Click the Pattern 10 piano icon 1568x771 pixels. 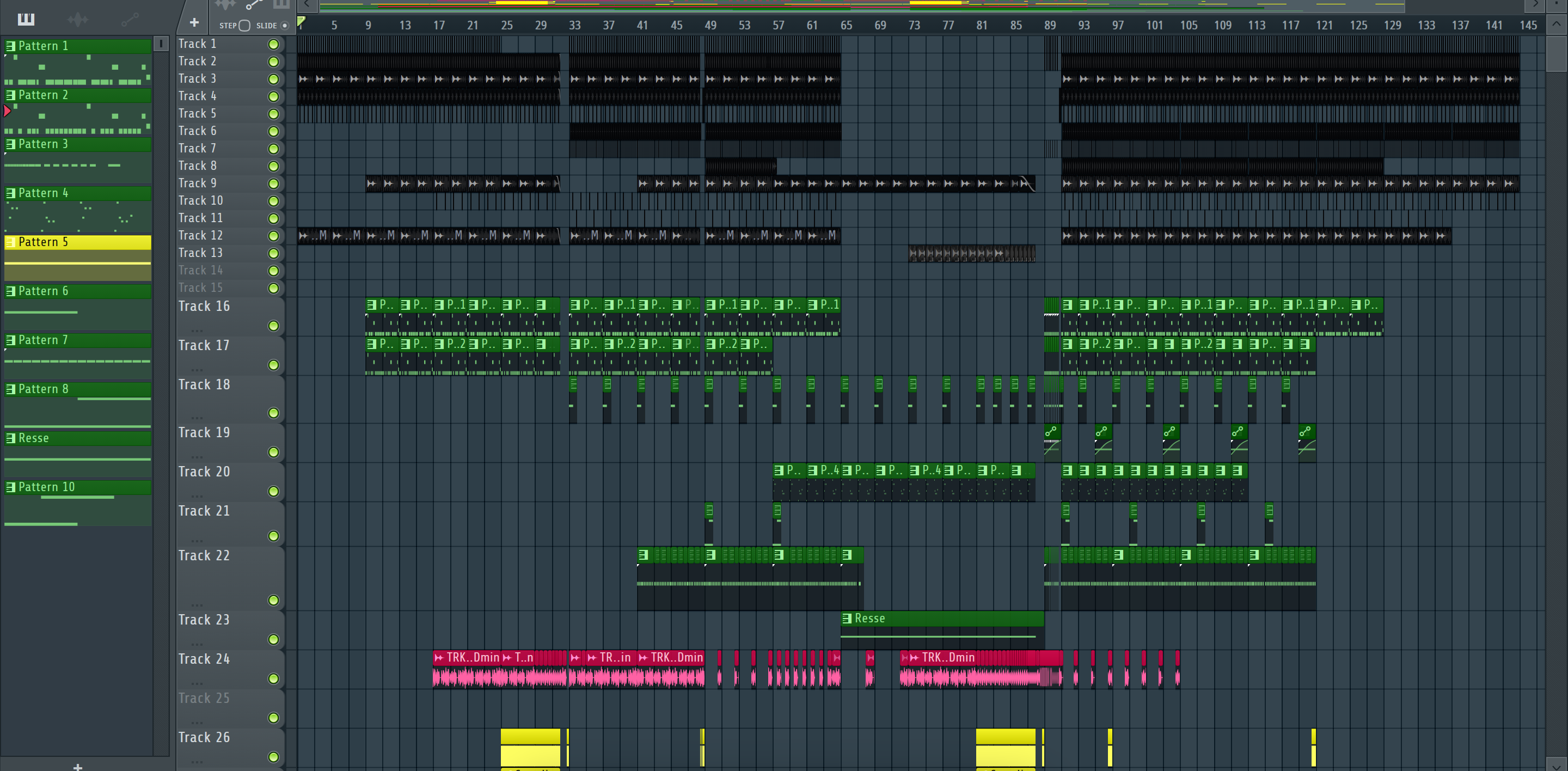(x=10, y=487)
